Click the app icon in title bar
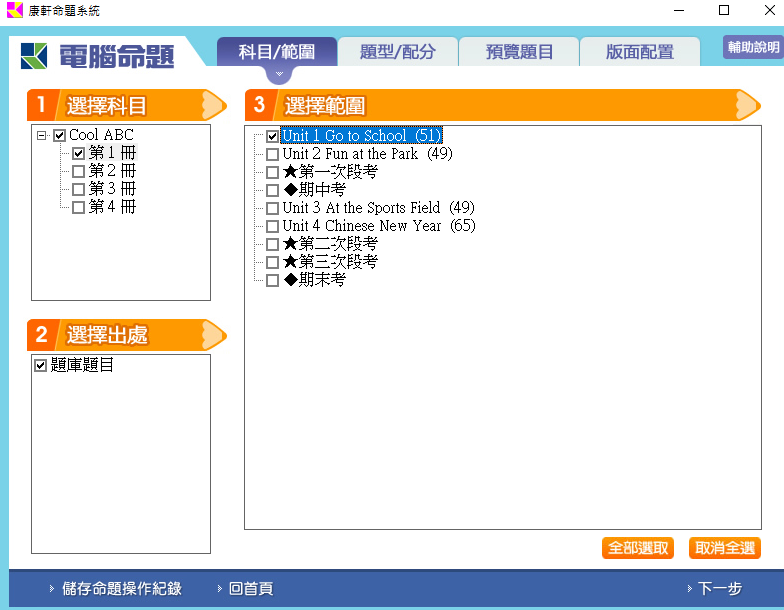Viewport: 784px width, 610px height. pyautogui.click(x=14, y=10)
